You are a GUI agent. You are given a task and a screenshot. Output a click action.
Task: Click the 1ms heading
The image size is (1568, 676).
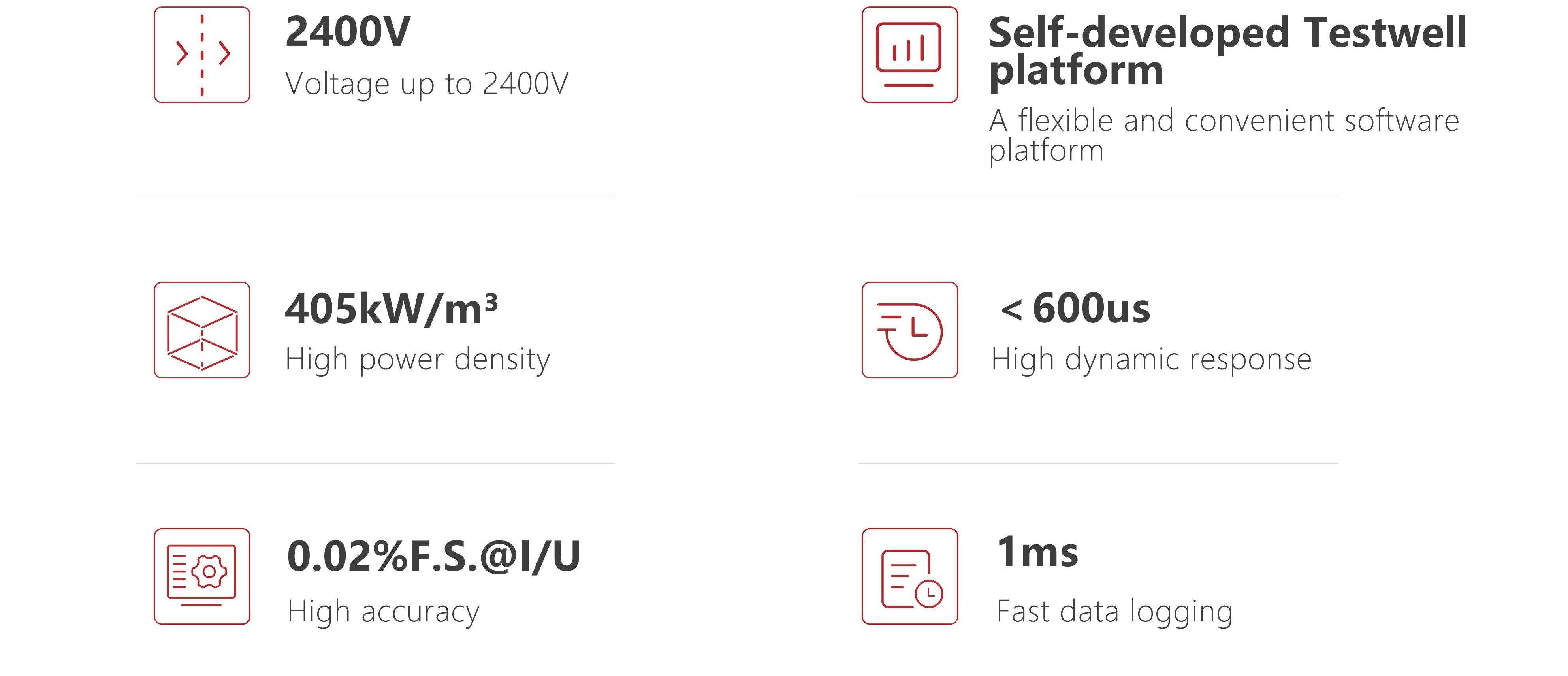point(1037,552)
